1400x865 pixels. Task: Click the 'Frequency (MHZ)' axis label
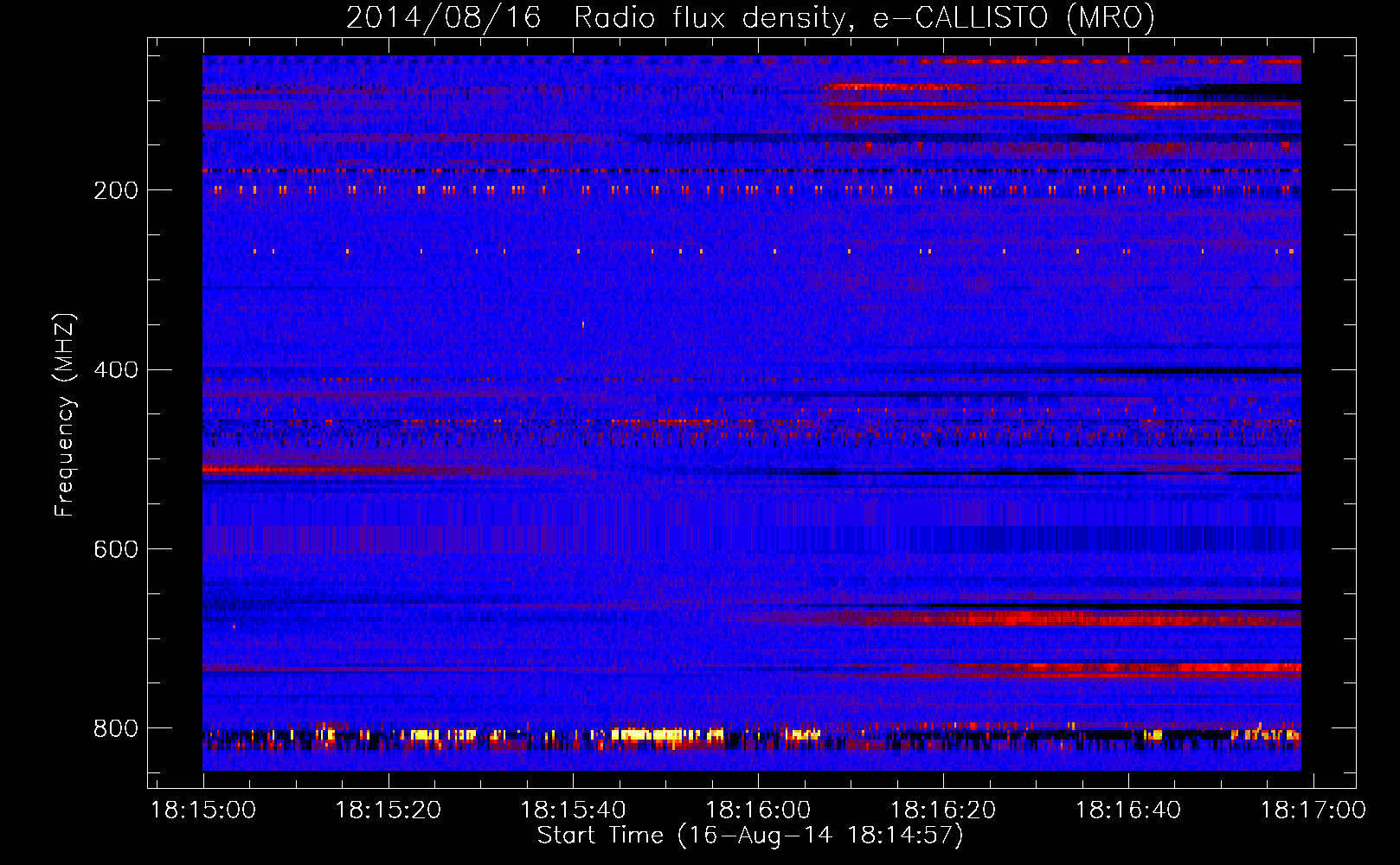click(64, 415)
